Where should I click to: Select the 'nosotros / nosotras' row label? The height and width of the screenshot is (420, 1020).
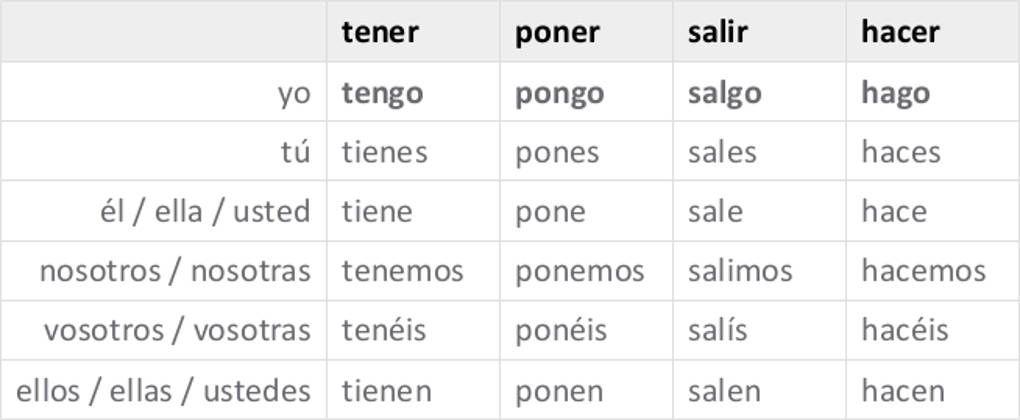175,271
